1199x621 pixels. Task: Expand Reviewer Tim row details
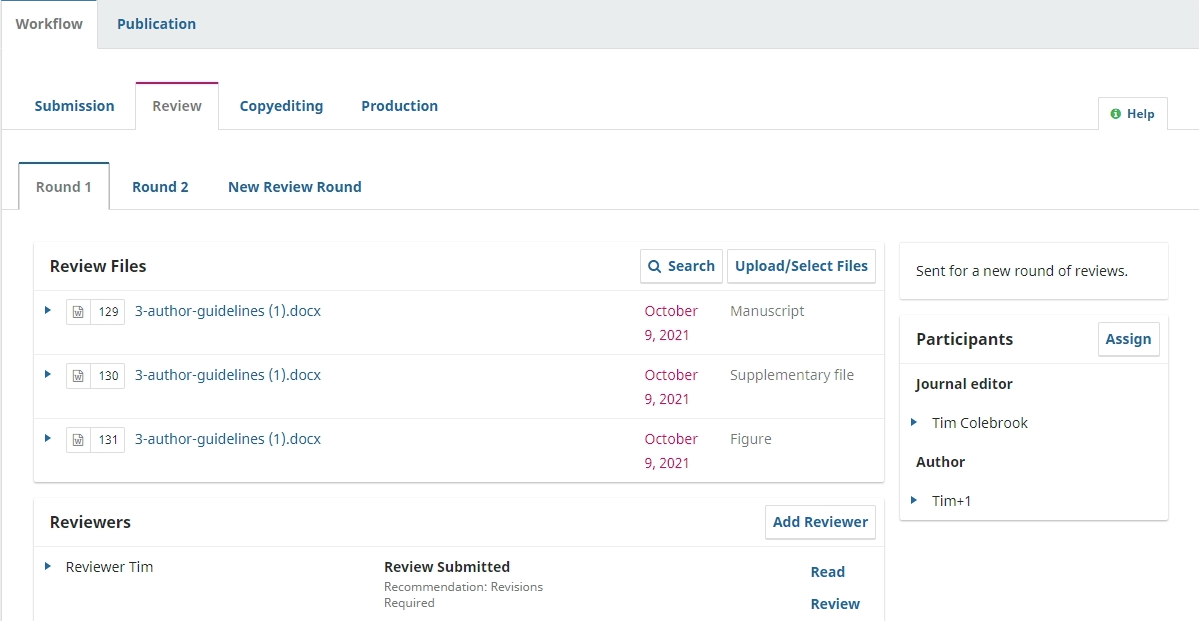(47, 567)
